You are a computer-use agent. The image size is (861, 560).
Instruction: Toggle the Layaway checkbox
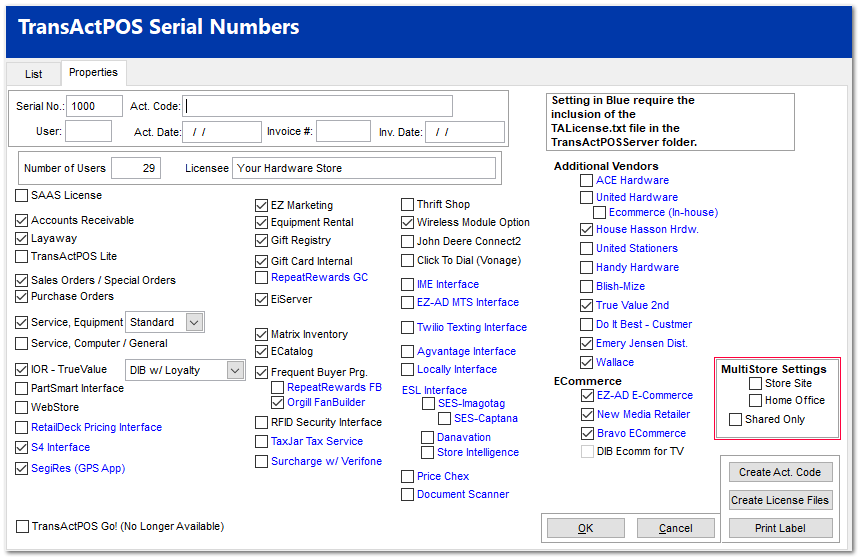[x=21, y=238]
